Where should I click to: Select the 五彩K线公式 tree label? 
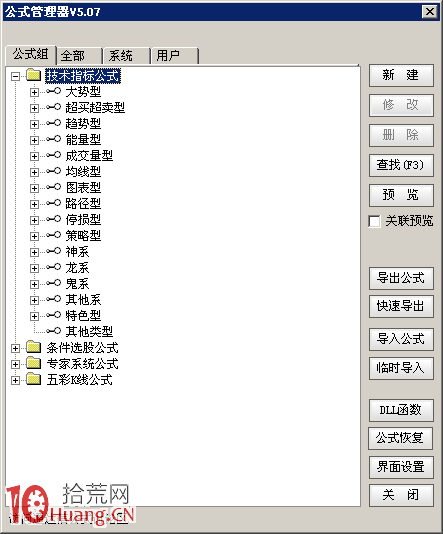(79, 380)
